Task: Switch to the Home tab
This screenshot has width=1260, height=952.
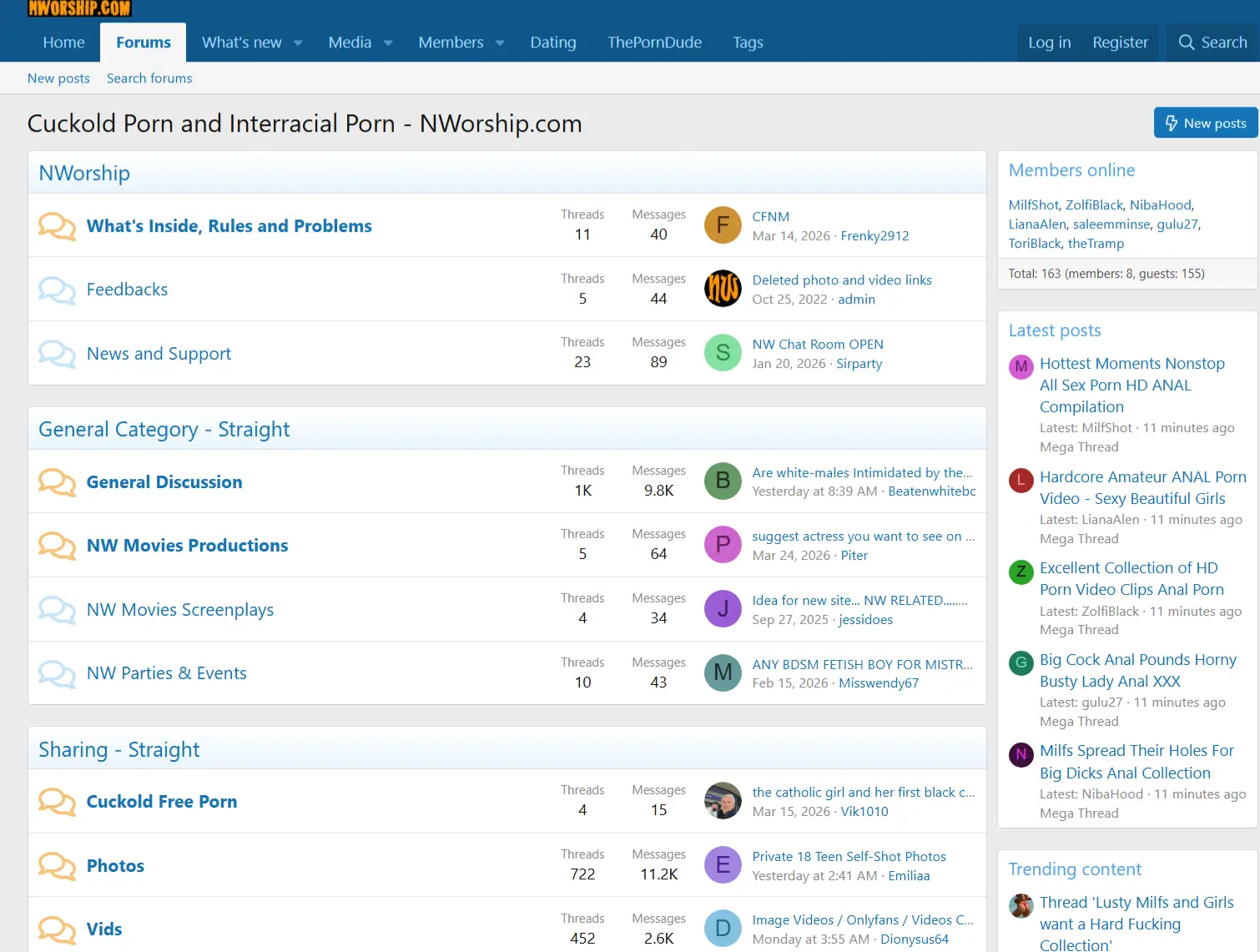Action: (63, 43)
